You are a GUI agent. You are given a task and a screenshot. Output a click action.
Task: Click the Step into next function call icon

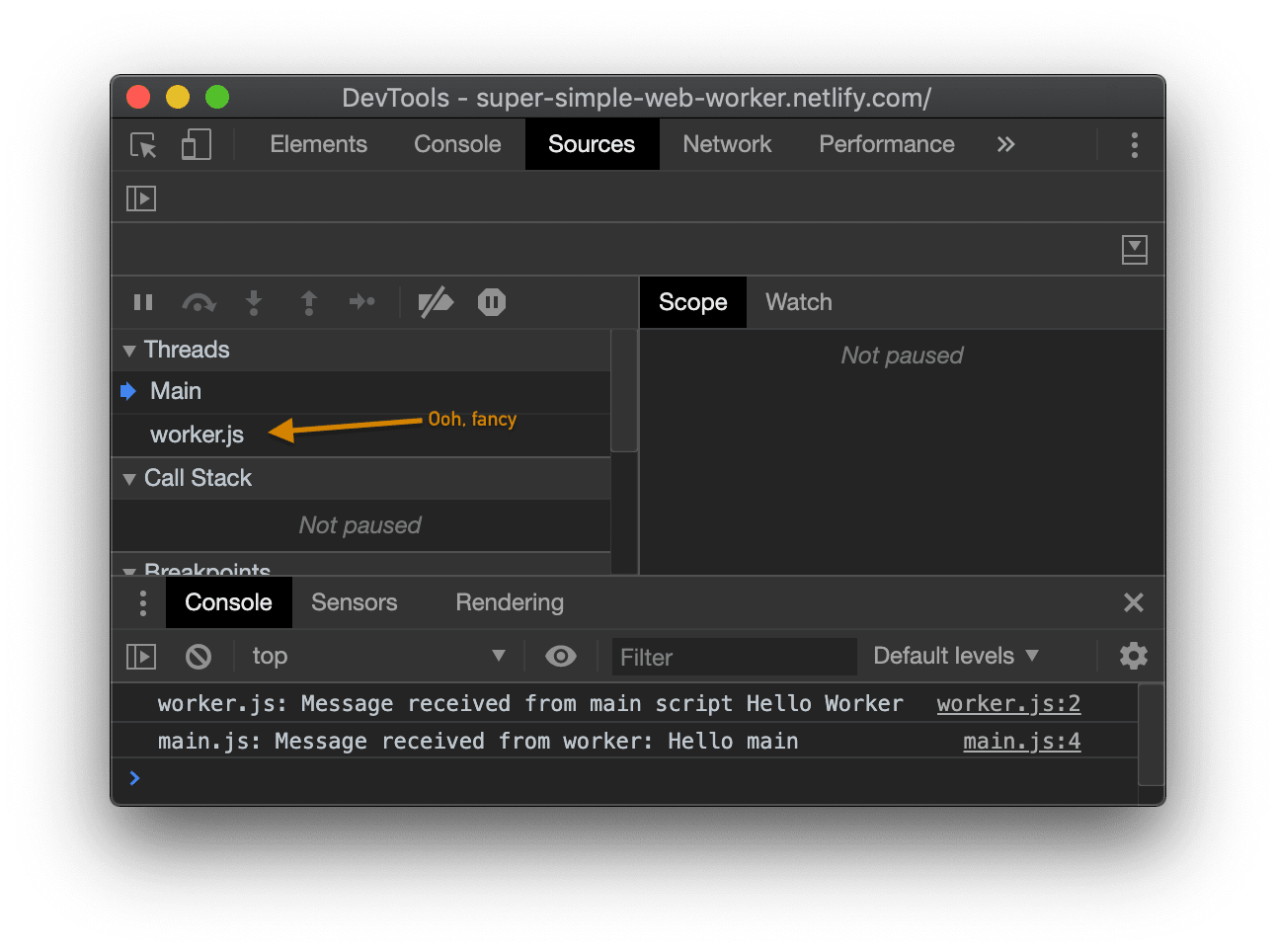click(254, 302)
